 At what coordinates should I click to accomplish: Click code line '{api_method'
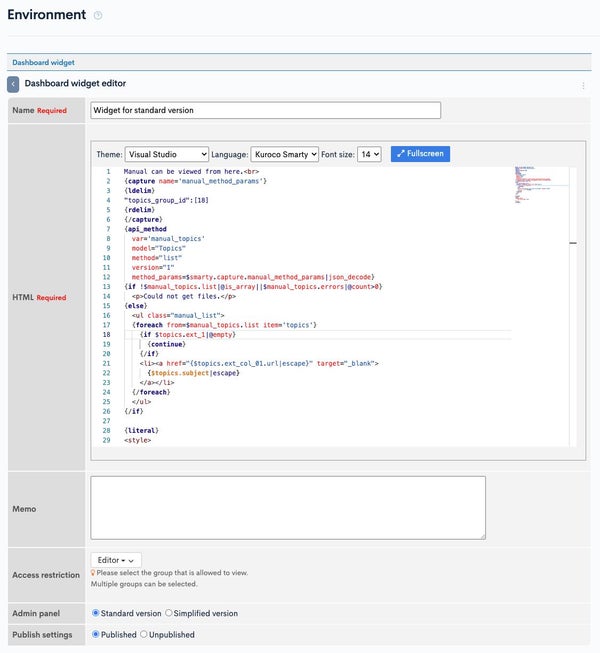145,229
